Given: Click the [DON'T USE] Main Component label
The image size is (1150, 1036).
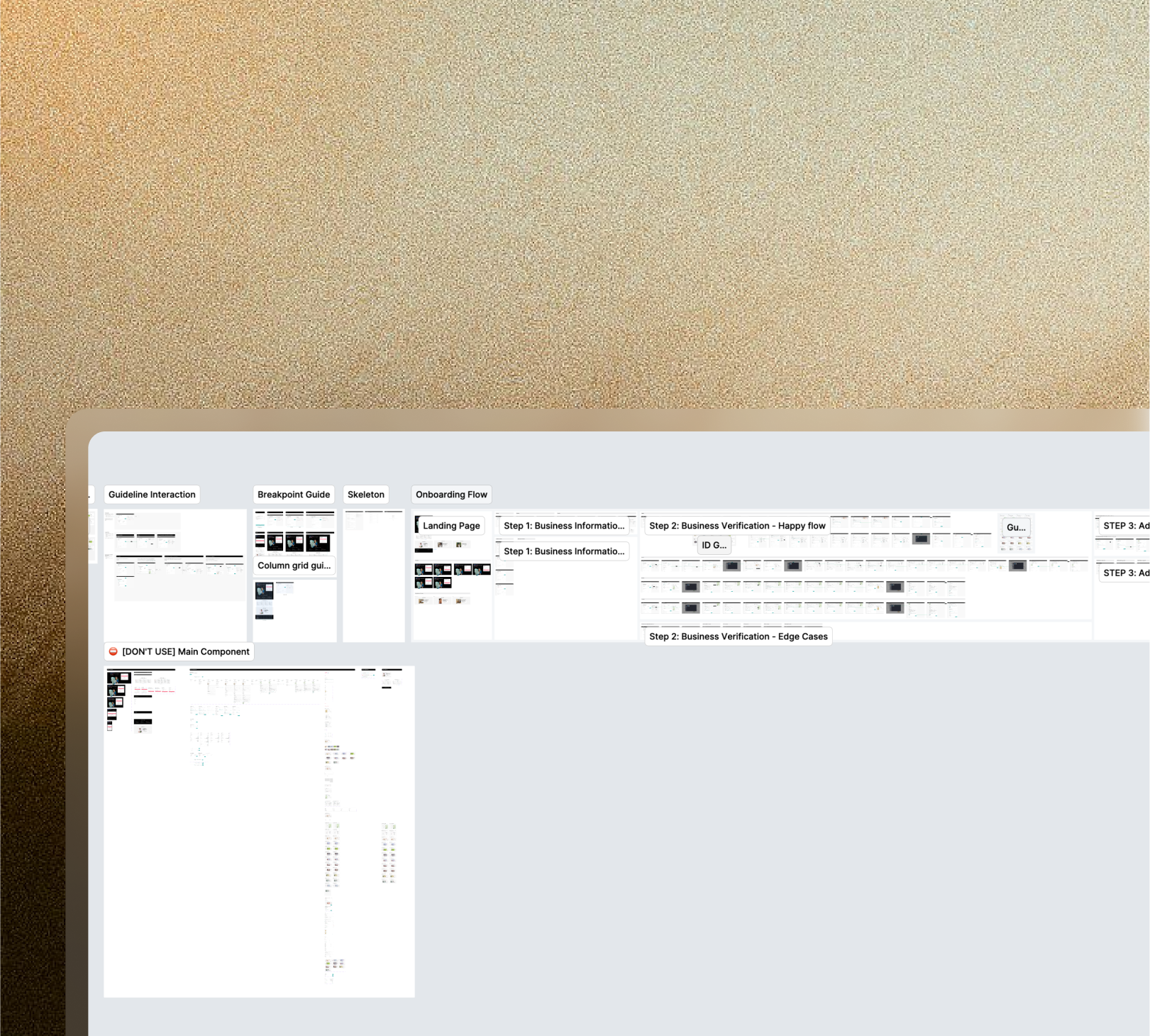Looking at the screenshot, I should (179, 651).
